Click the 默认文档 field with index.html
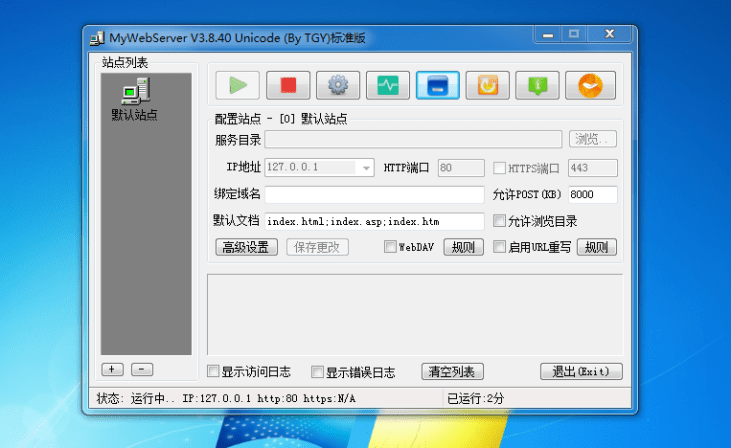731x448 pixels. 374,221
